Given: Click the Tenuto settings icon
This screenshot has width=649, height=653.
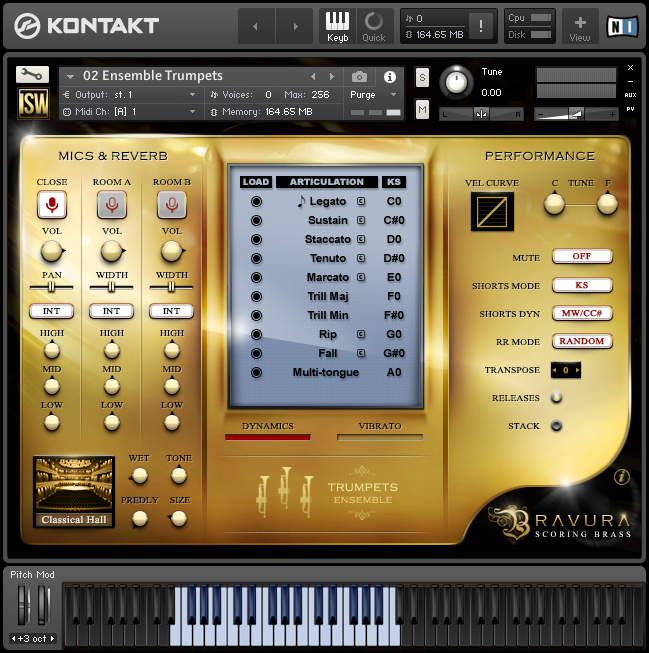Looking at the screenshot, I should (361, 258).
